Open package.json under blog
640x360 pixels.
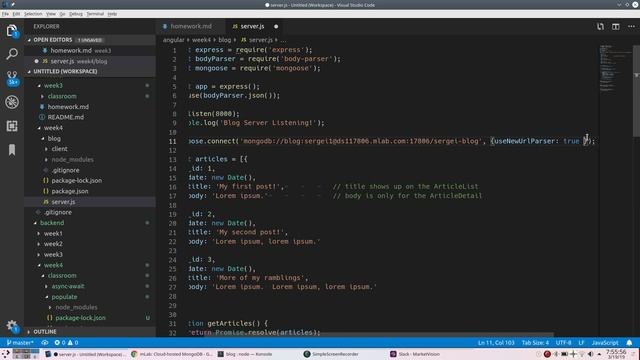(69, 191)
